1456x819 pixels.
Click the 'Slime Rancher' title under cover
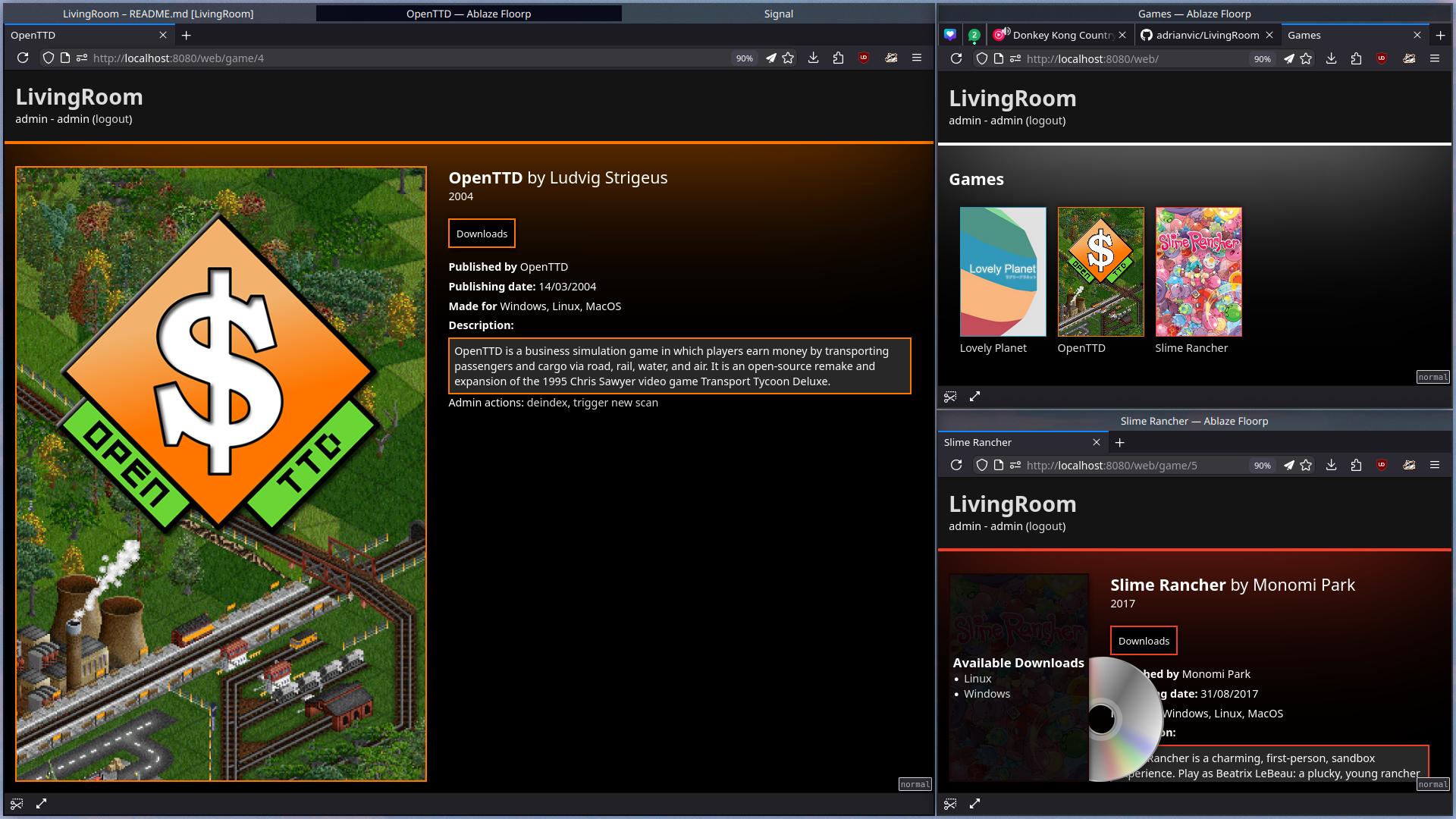click(1191, 348)
